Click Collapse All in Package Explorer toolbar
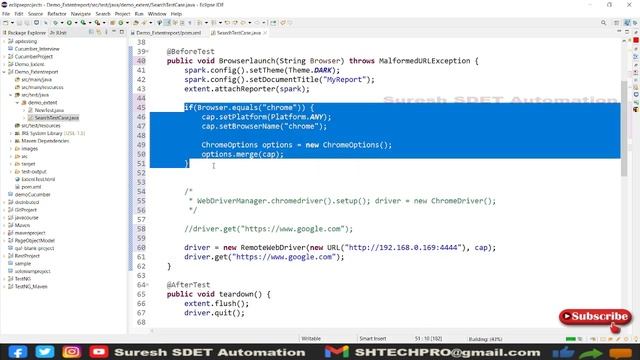 point(91,32)
